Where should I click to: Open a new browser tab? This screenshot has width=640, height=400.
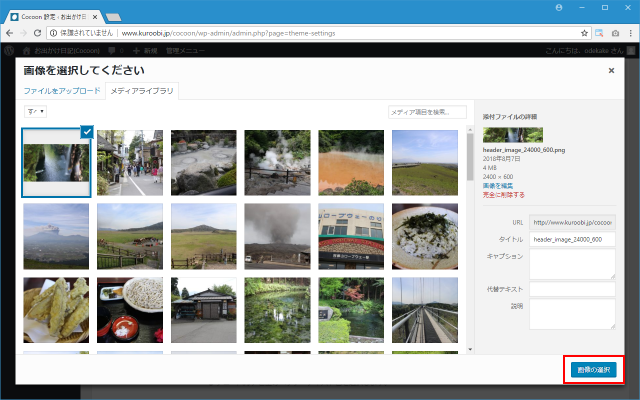pos(112,16)
